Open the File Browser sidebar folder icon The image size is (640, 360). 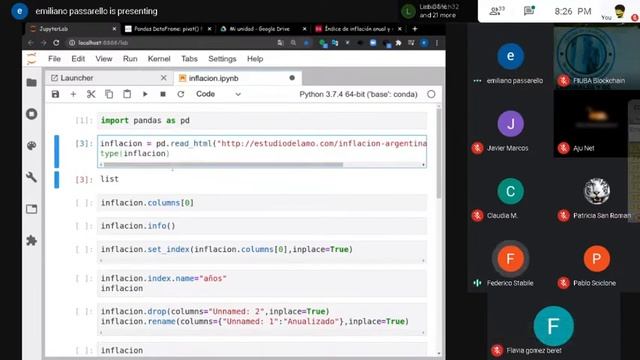31,83
